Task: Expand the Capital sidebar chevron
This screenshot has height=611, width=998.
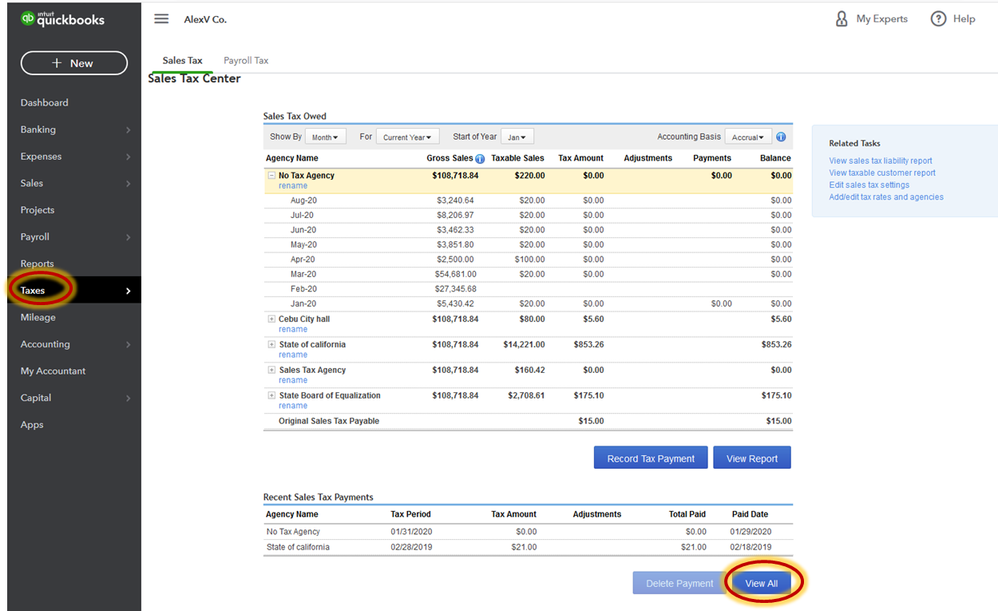Action: [x=128, y=398]
